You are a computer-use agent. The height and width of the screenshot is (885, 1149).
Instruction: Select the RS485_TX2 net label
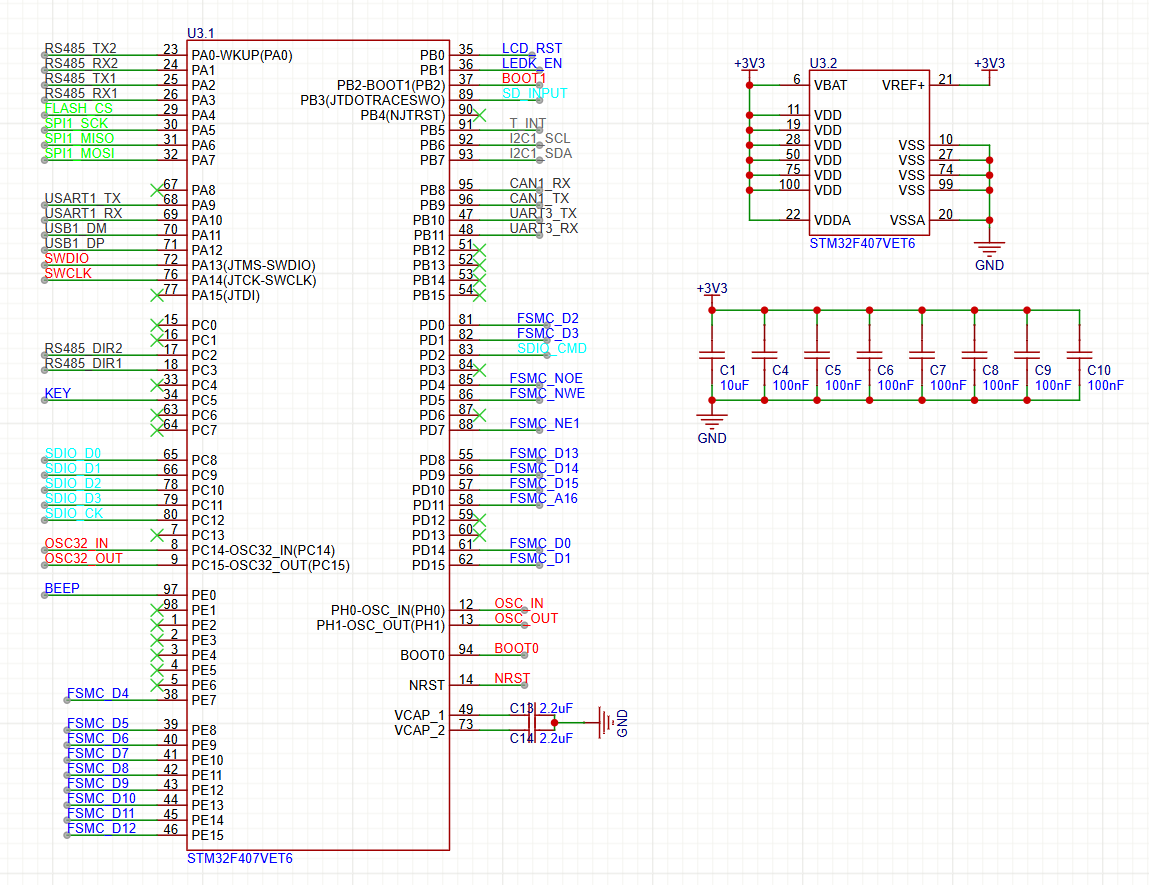(81, 48)
